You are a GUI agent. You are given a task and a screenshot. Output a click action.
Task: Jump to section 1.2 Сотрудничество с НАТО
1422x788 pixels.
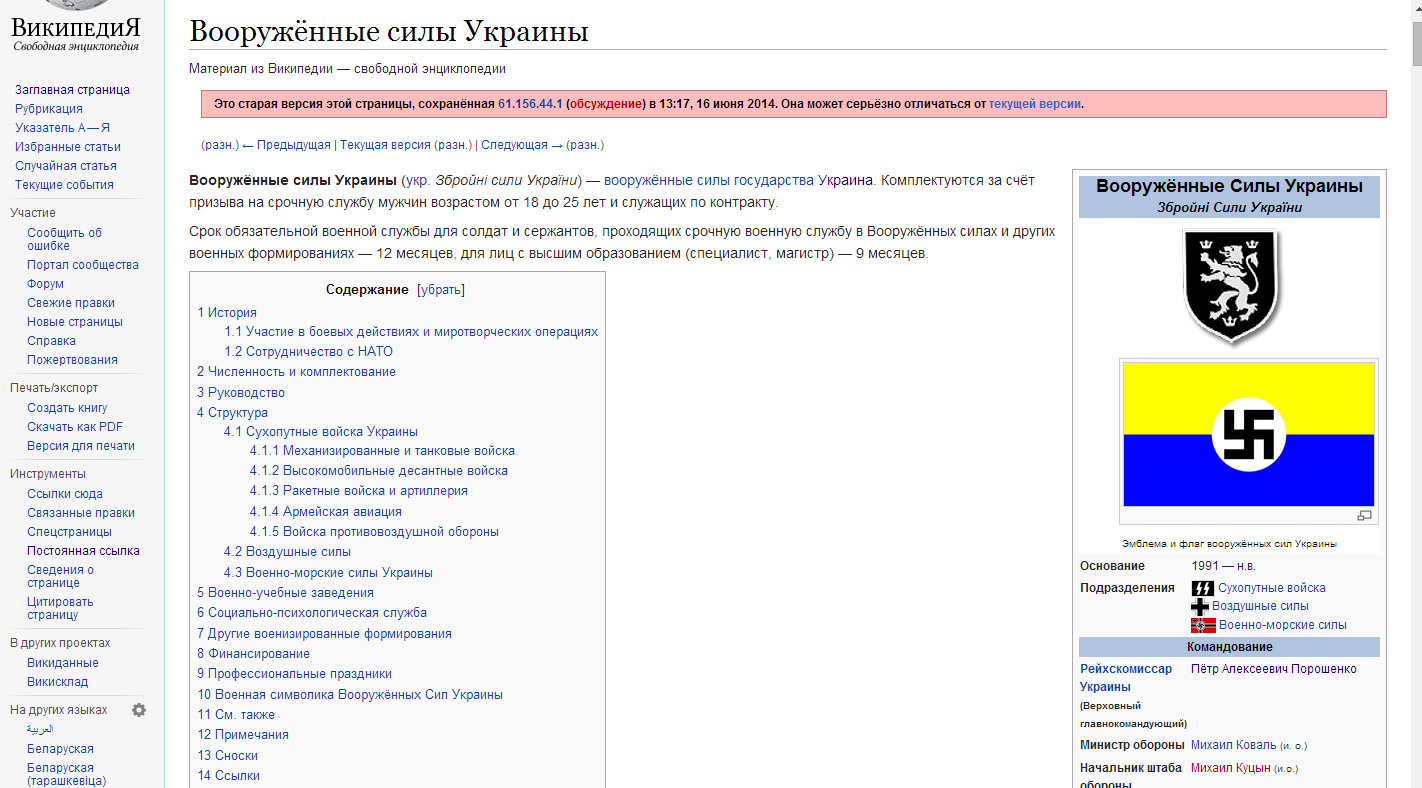point(309,352)
